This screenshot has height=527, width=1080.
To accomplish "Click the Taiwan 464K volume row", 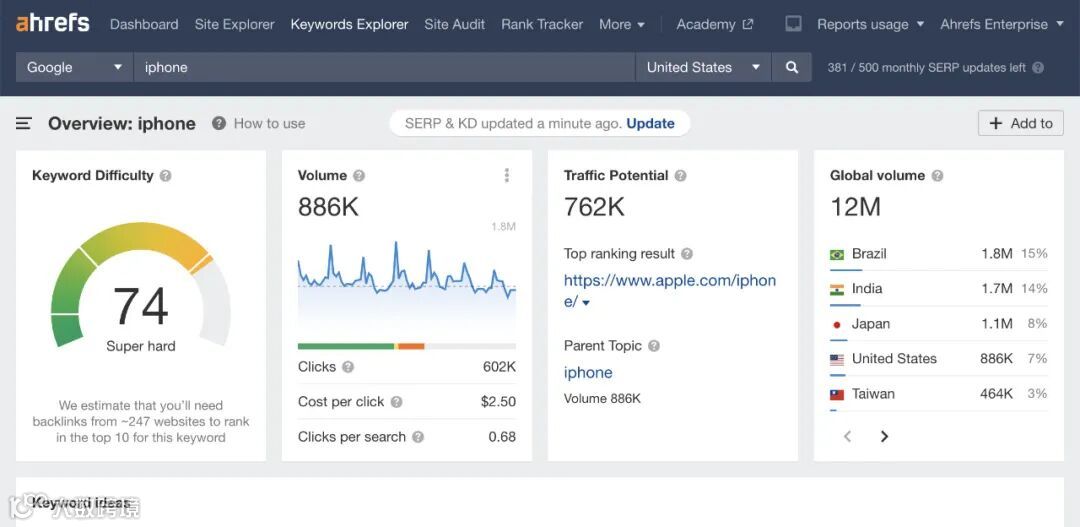I will click(938, 394).
